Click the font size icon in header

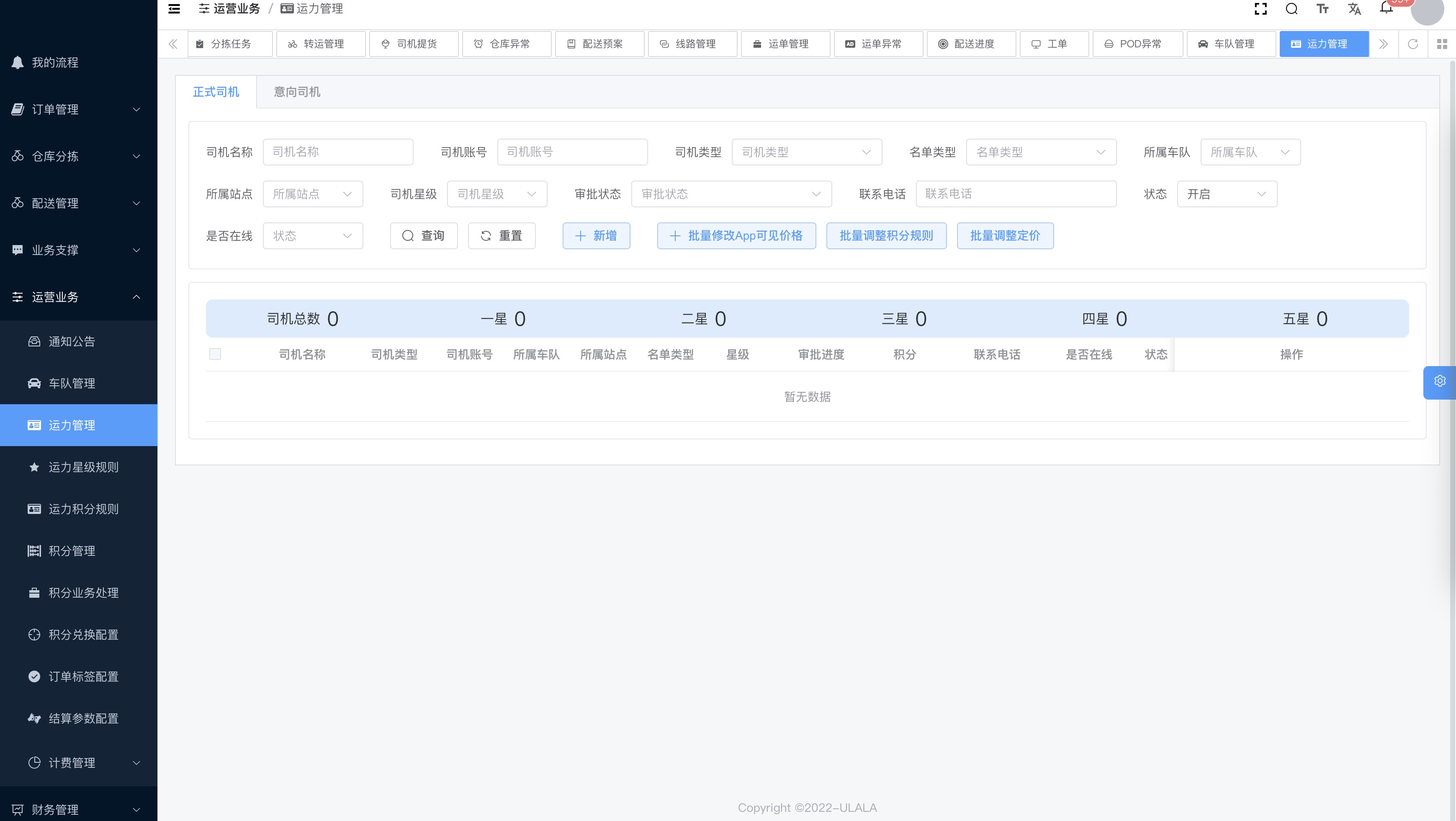point(1322,9)
